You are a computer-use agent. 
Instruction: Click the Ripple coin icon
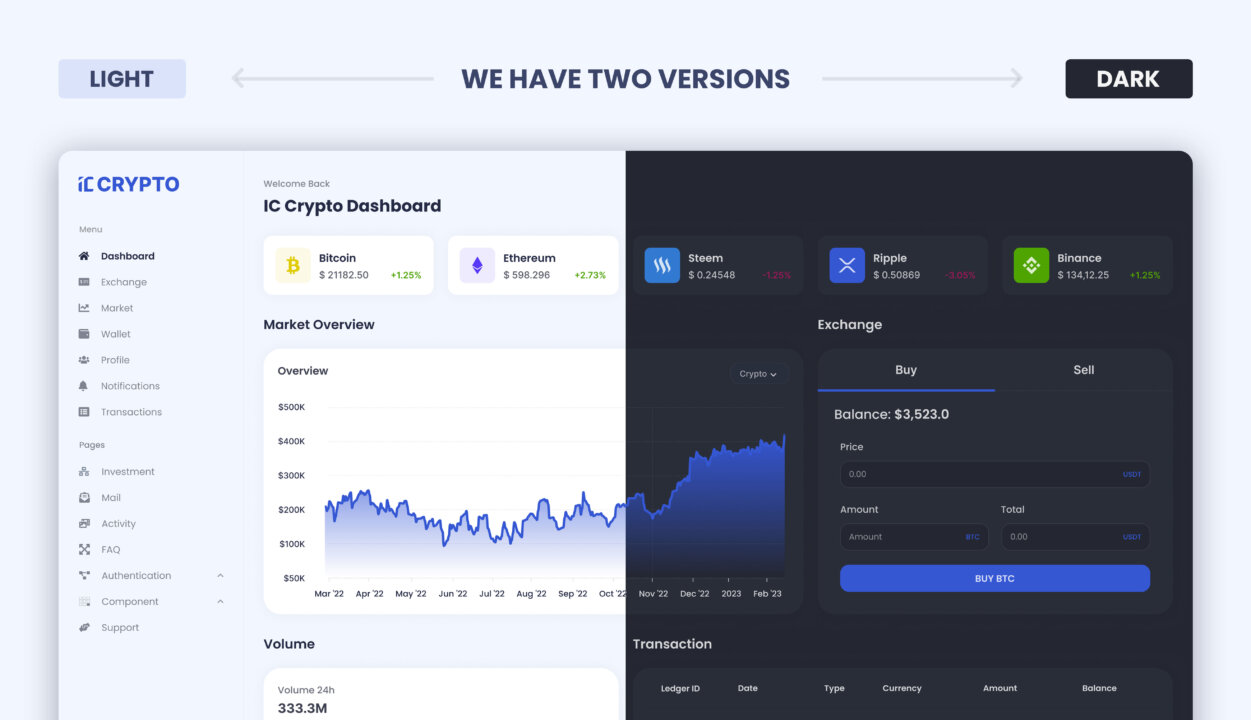coord(847,265)
